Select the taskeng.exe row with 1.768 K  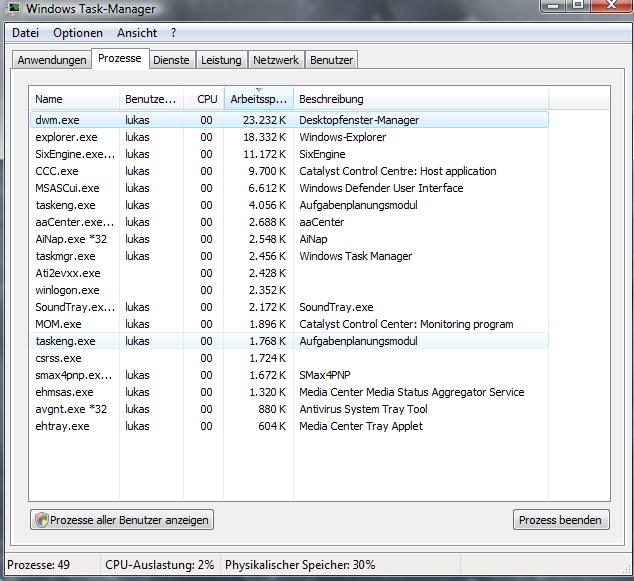coord(289,341)
